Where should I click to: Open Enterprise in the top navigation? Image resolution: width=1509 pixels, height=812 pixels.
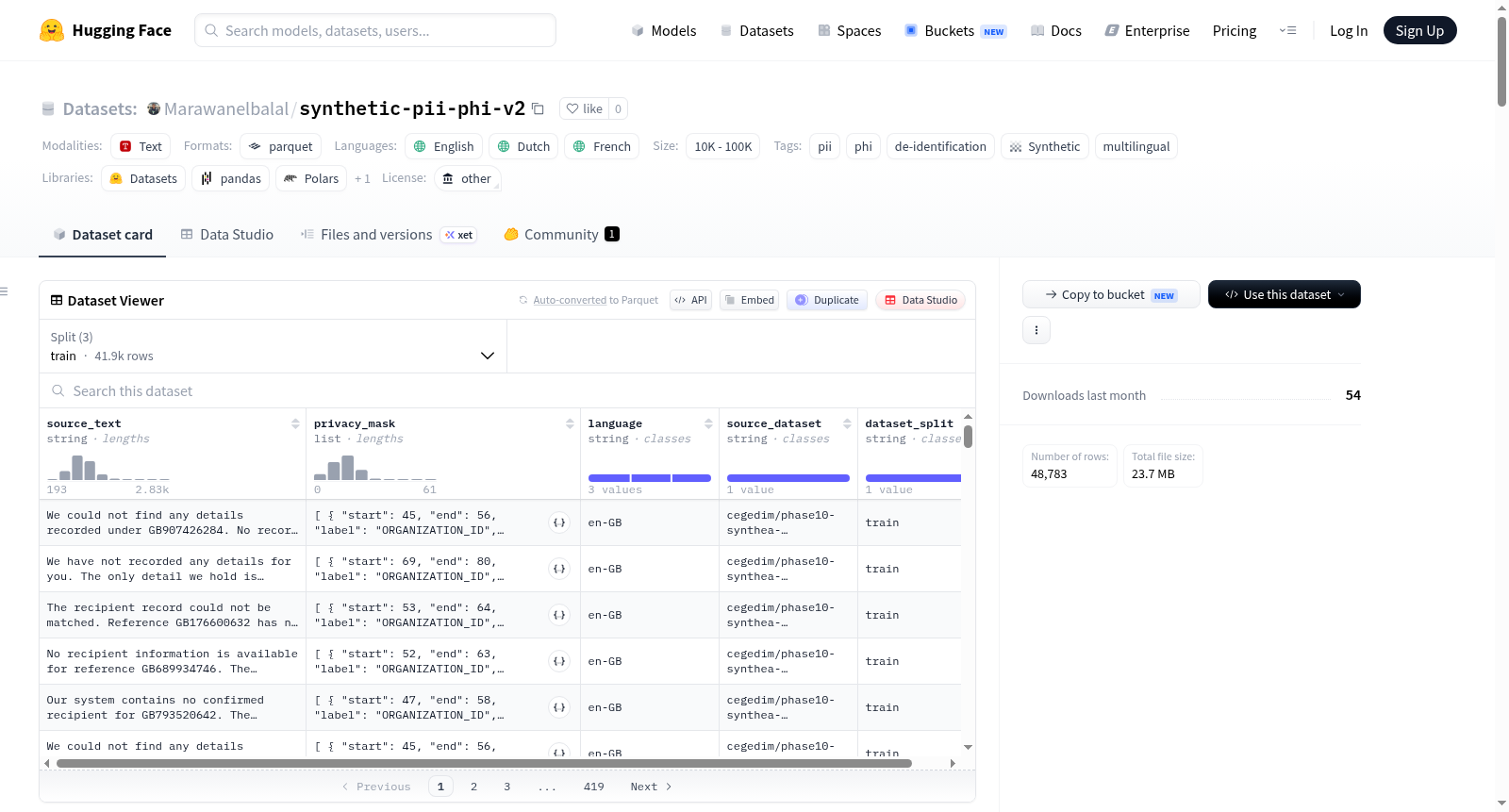click(x=1148, y=30)
